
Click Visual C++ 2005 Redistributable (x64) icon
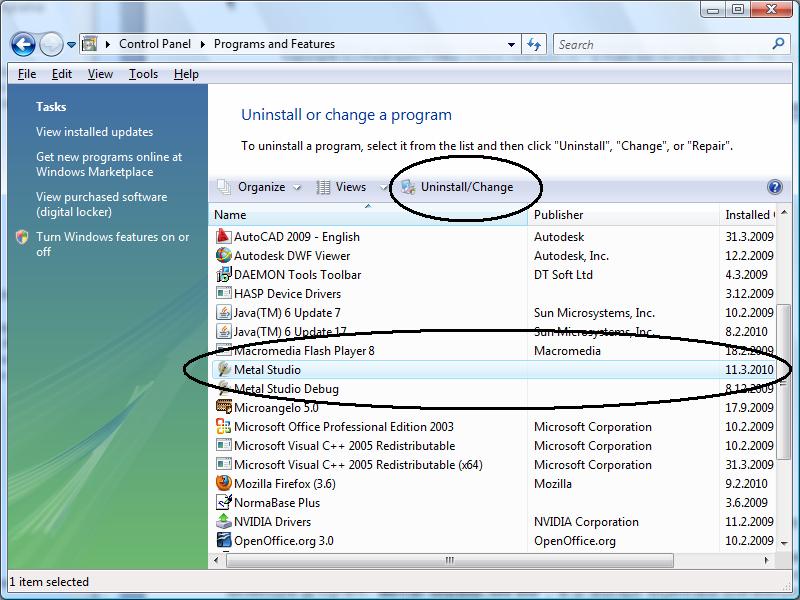pyautogui.click(x=223, y=464)
